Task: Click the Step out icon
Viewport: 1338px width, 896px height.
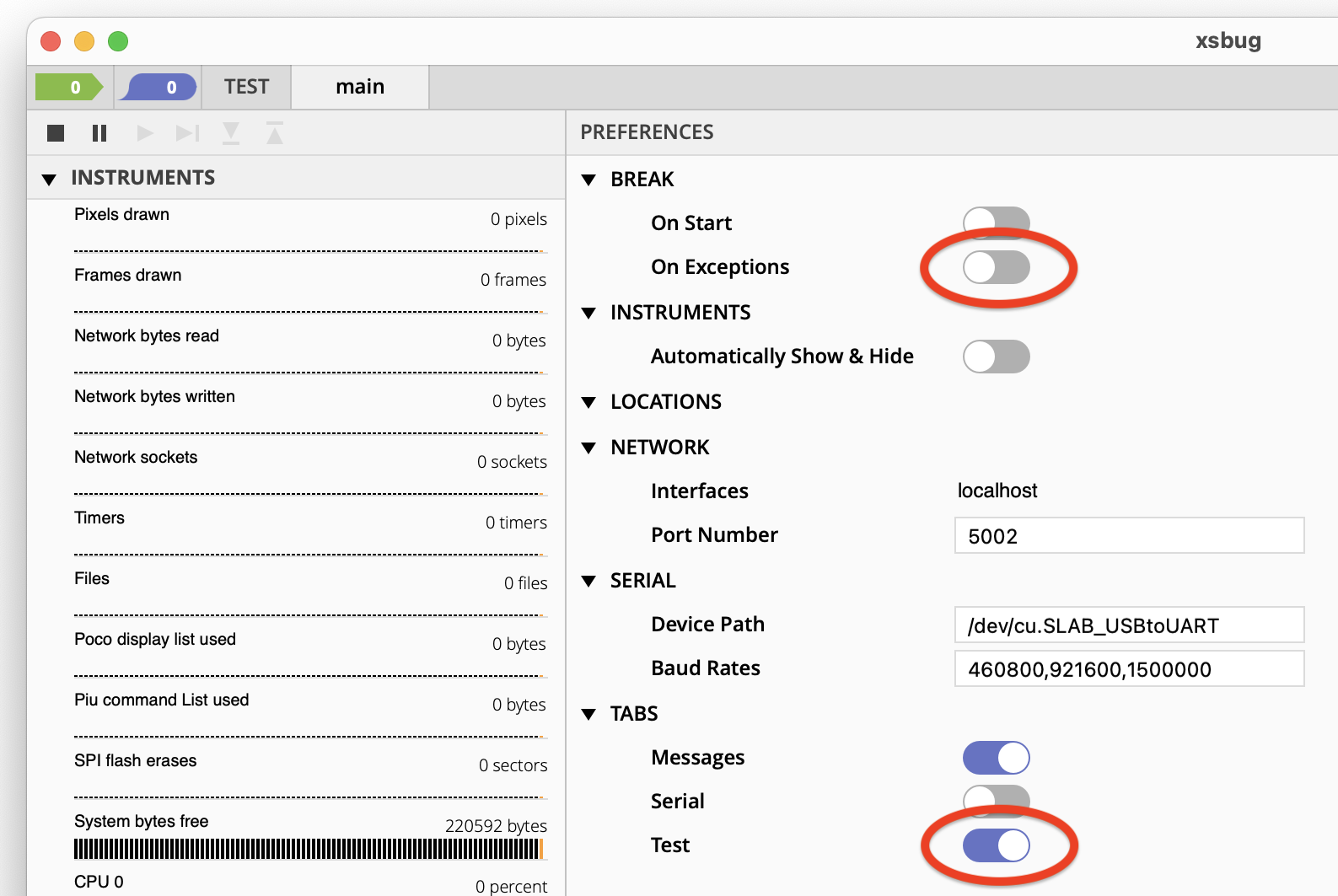Action: (x=275, y=133)
